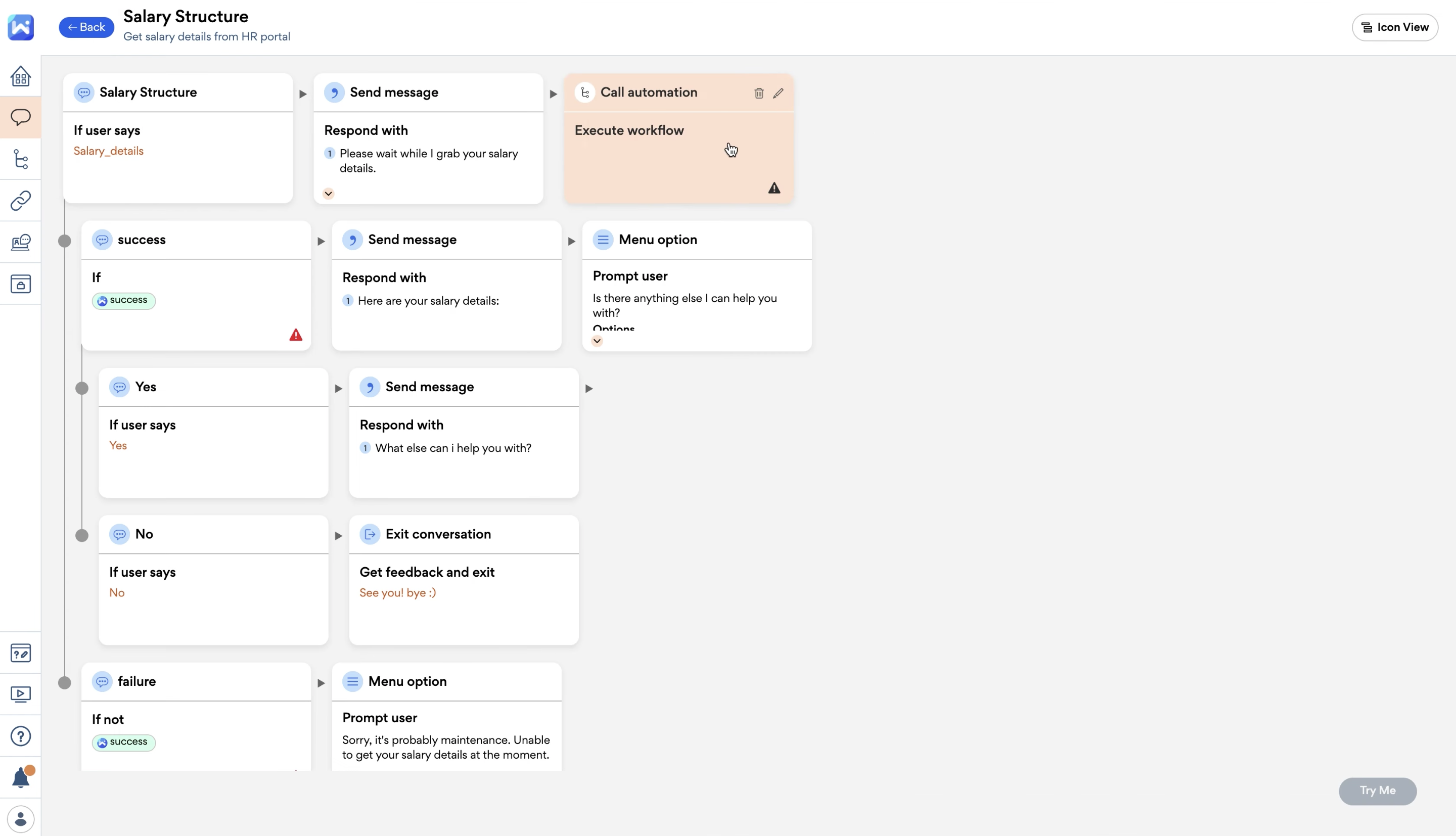The height and width of the screenshot is (836, 1456).
Task: Click arrow after 'What else can i help' message
Action: [x=588, y=389]
